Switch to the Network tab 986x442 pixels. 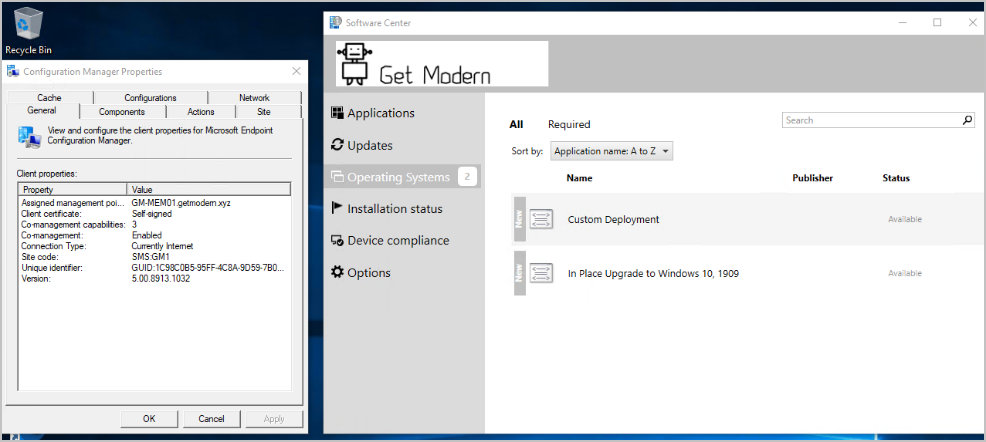[x=254, y=97]
